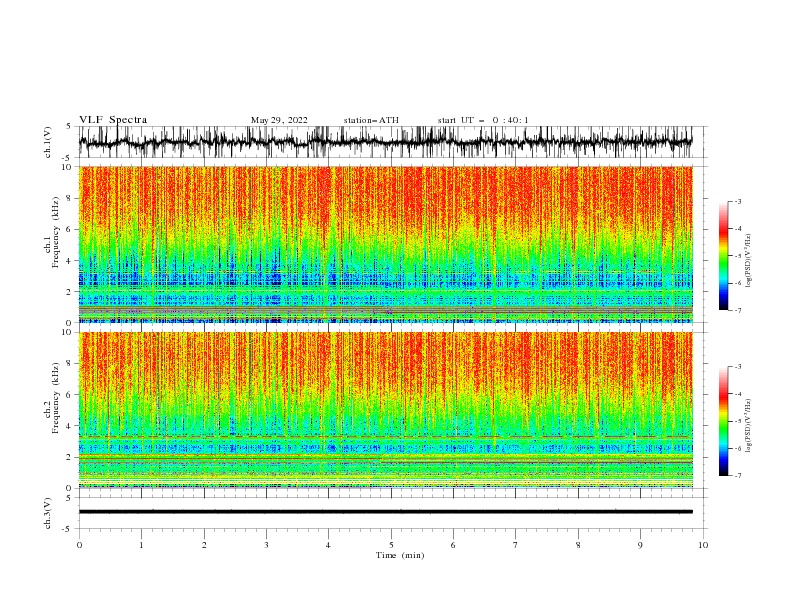Image resolution: width=792 pixels, height=612 pixels.
Task: Click the time axis tick label "10"
Action: (x=703, y=545)
